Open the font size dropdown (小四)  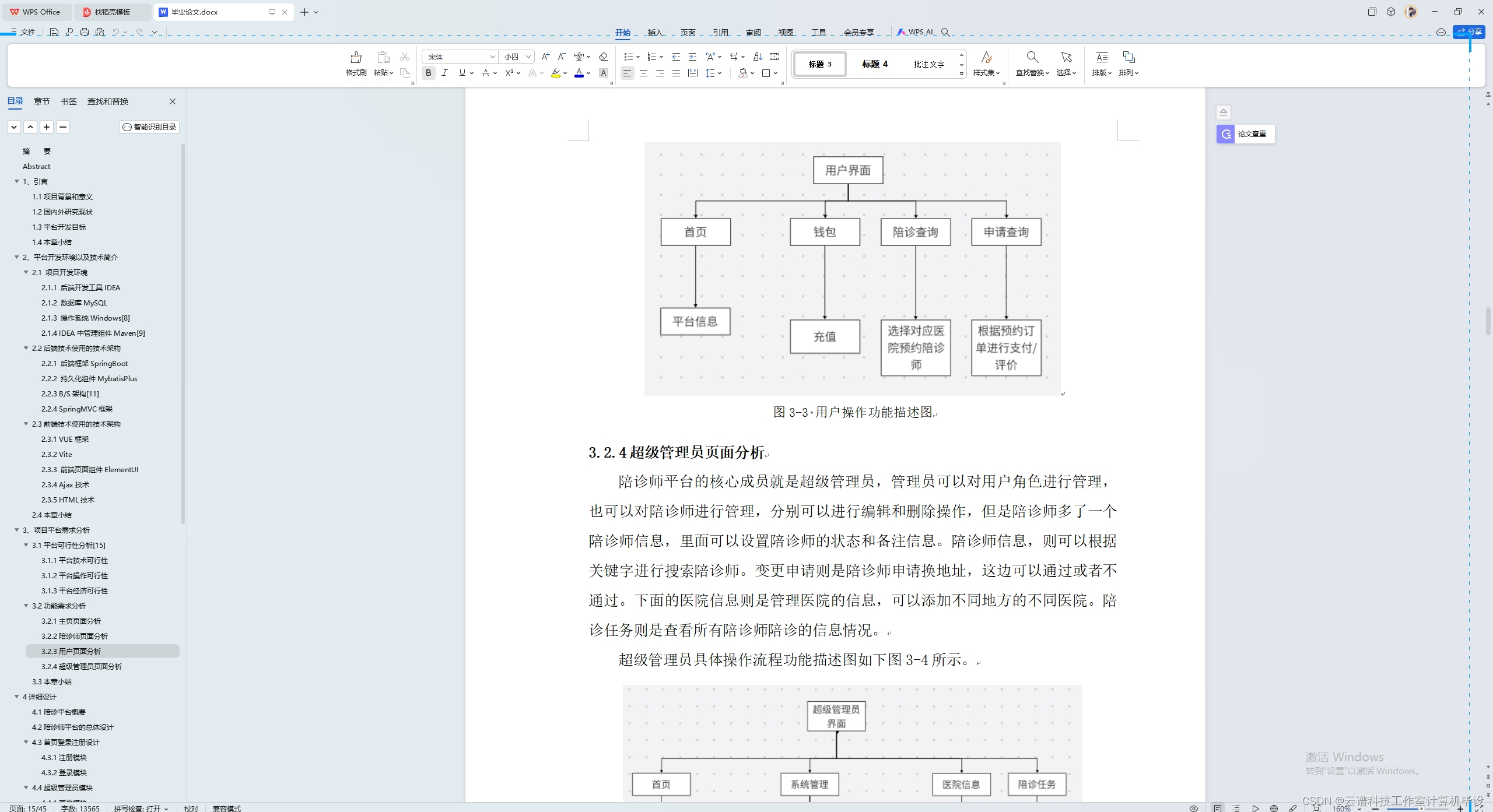[528, 57]
